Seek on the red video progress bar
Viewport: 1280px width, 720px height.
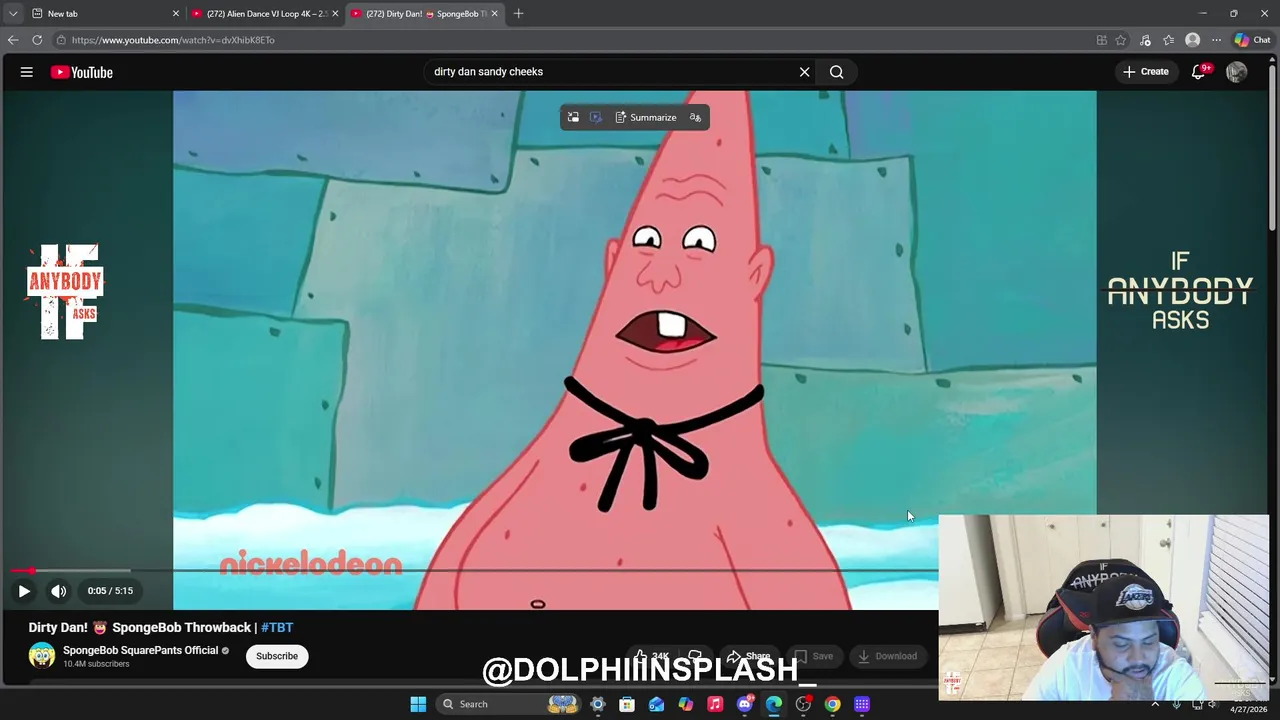[x=475, y=571]
